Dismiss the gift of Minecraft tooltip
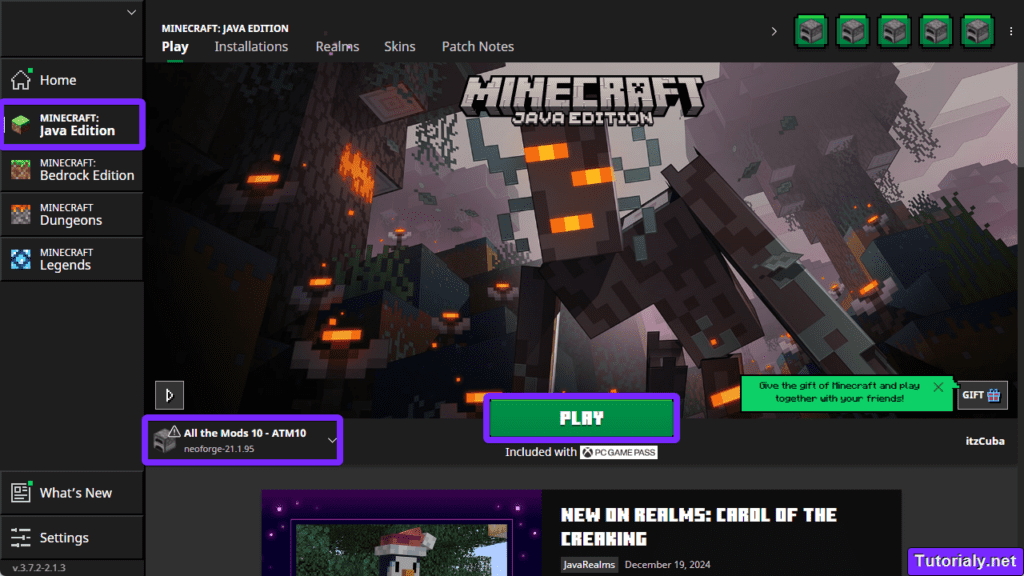Viewport: 1024px width, 576px height. [x=938, y=387]
